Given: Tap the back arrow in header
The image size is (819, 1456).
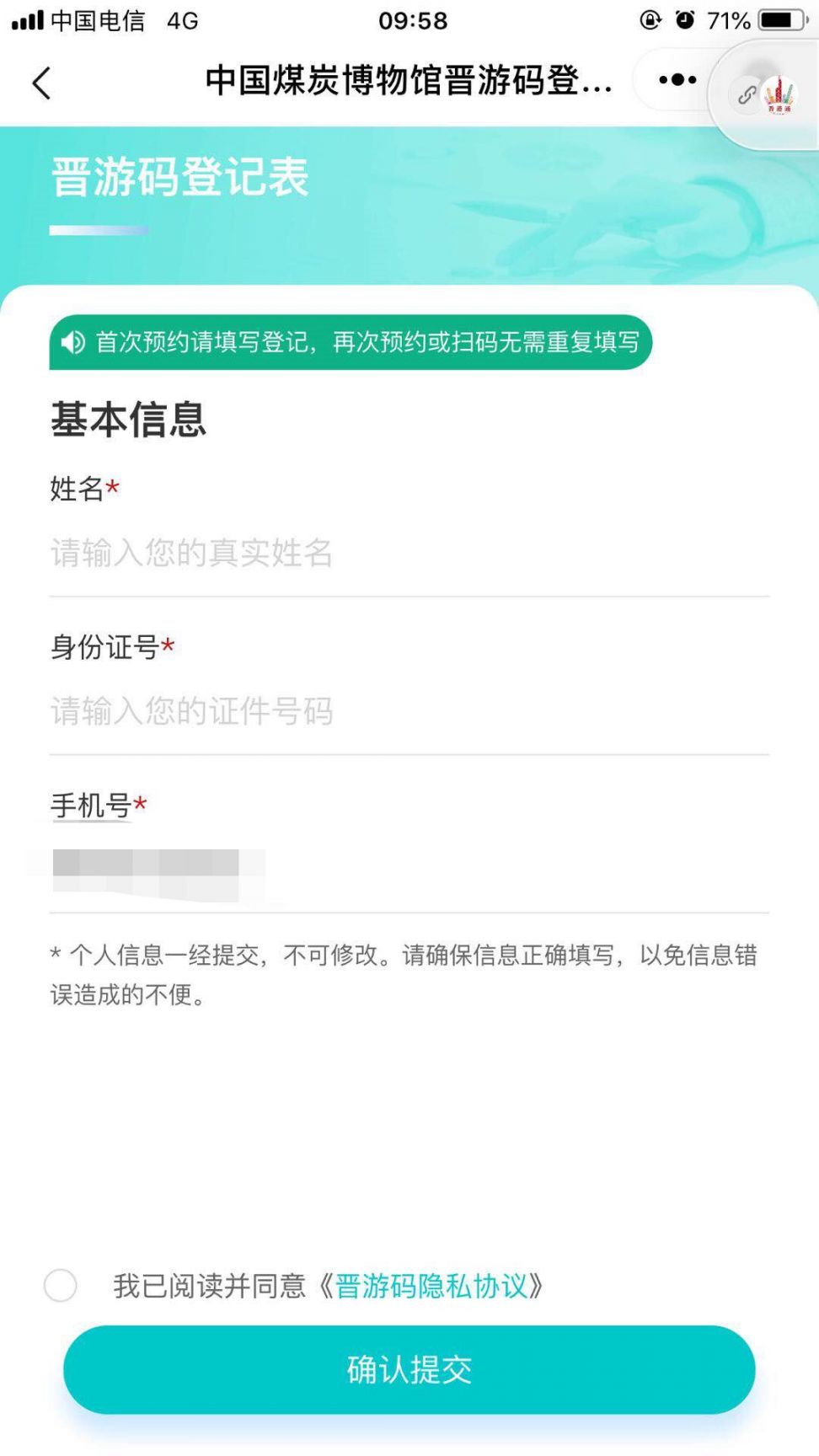Looking at the screenshot, I should click(x=41, y=83).
